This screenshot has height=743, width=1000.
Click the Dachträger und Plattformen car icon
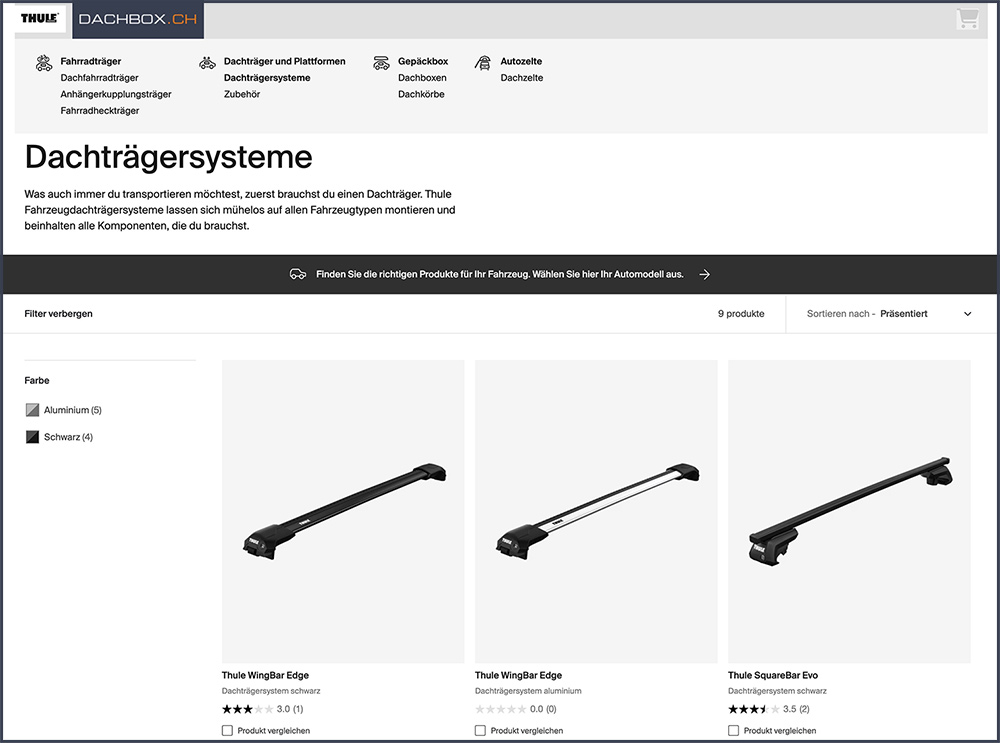(207, 63)
